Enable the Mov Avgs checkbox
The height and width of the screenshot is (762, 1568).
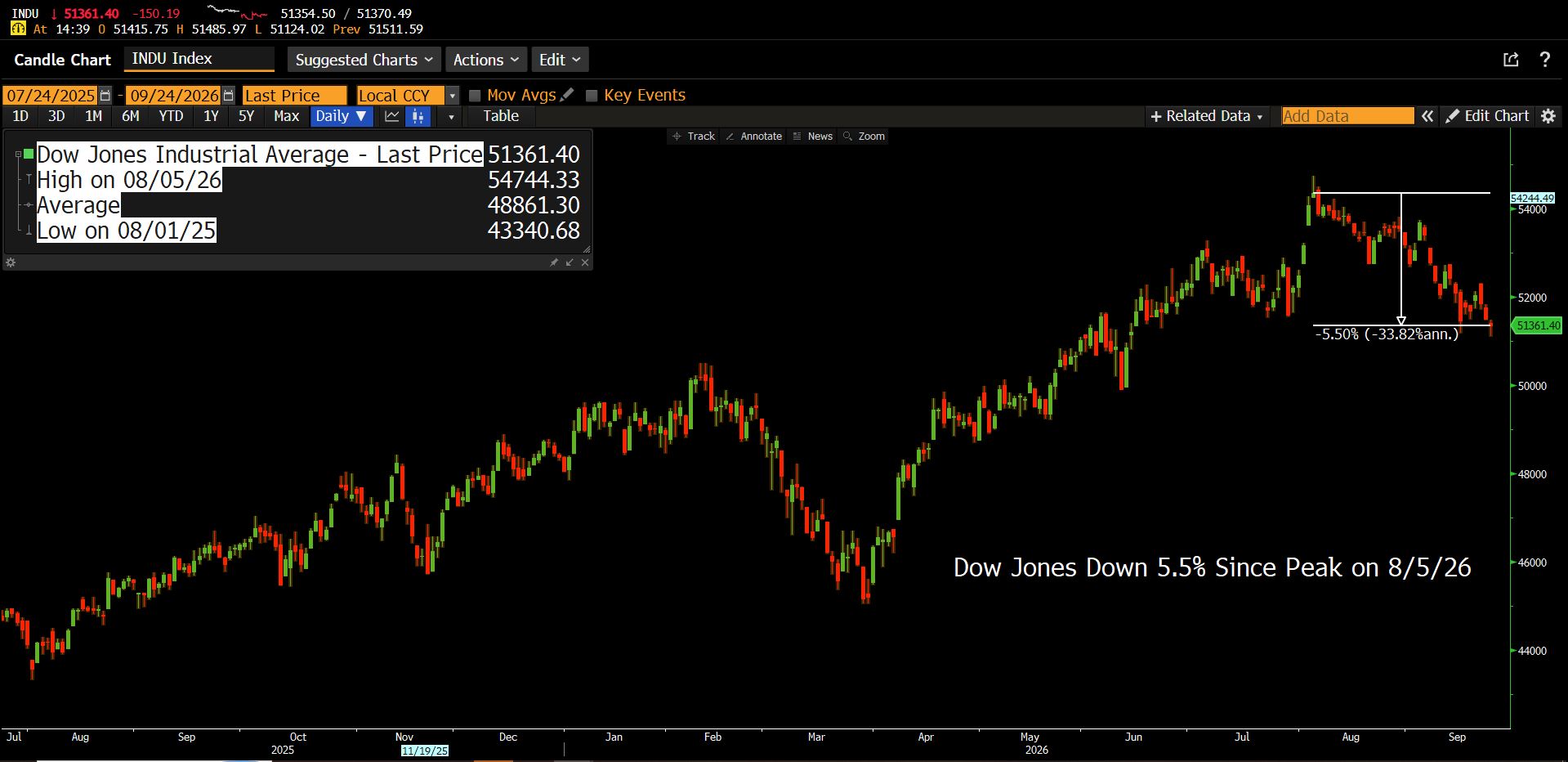474,96
